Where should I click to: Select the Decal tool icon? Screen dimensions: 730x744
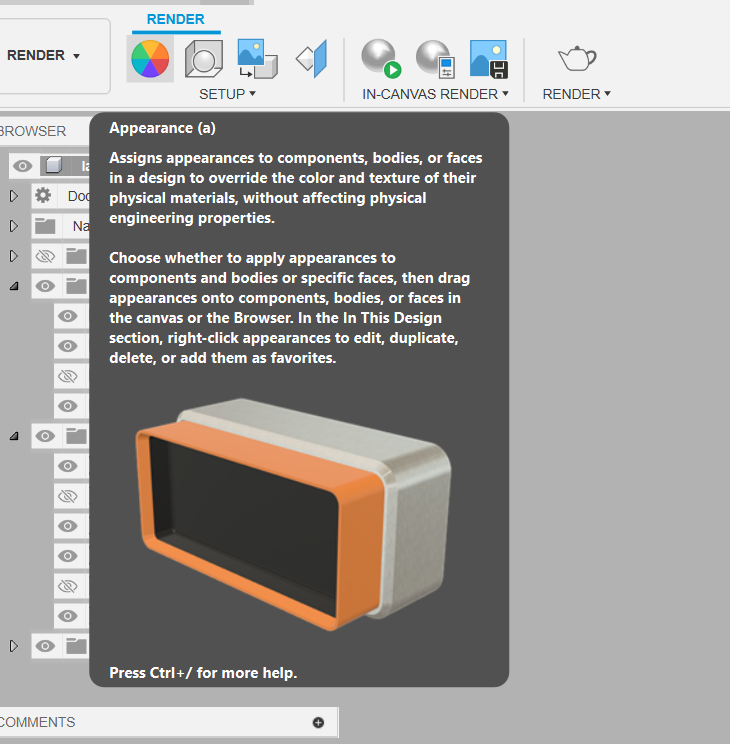click(x=257, y=59)
